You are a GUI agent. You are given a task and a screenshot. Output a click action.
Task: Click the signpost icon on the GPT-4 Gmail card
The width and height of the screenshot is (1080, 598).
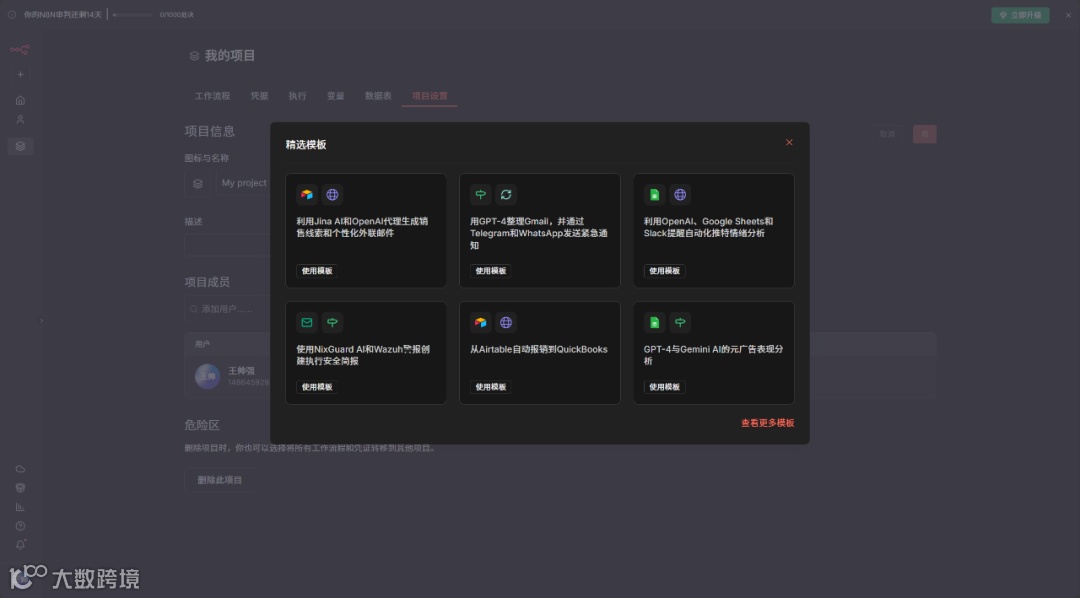481,195
